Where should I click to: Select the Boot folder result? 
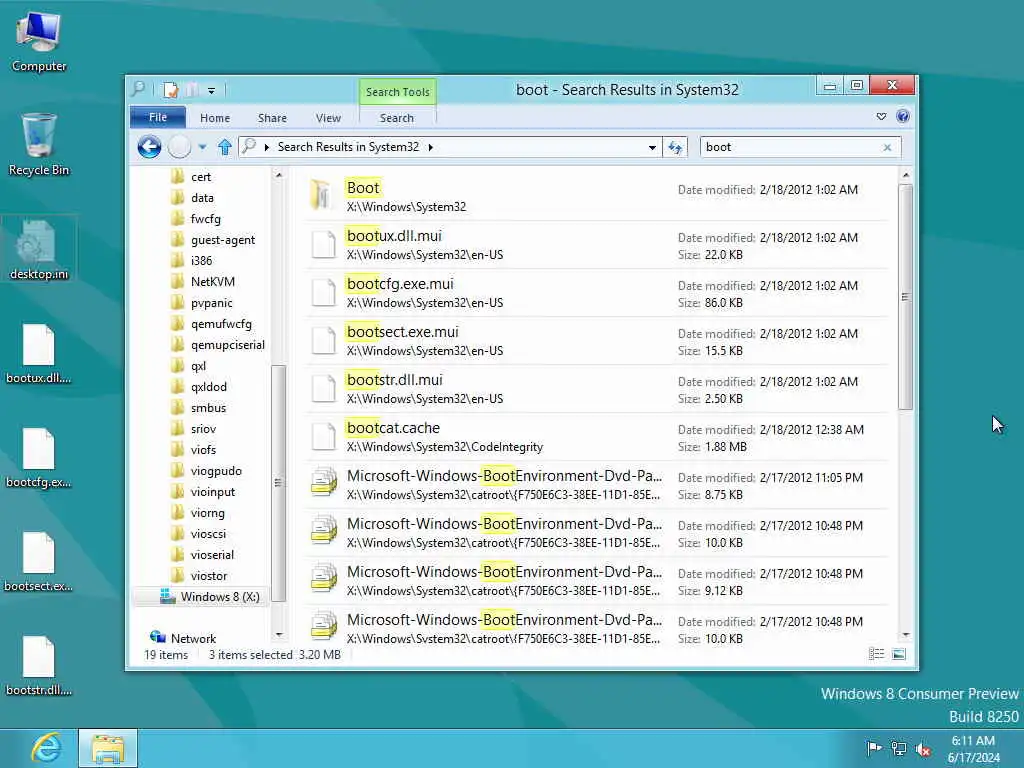pyautogui.click(x=598, y=197)
